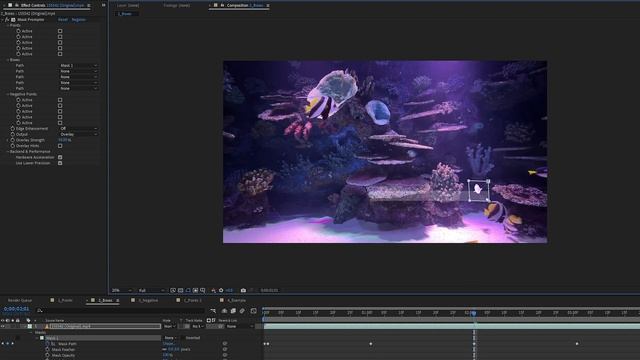Open the Edge Enhancement dropdown
Screen dimensions: 640x360
click(79, 129)
